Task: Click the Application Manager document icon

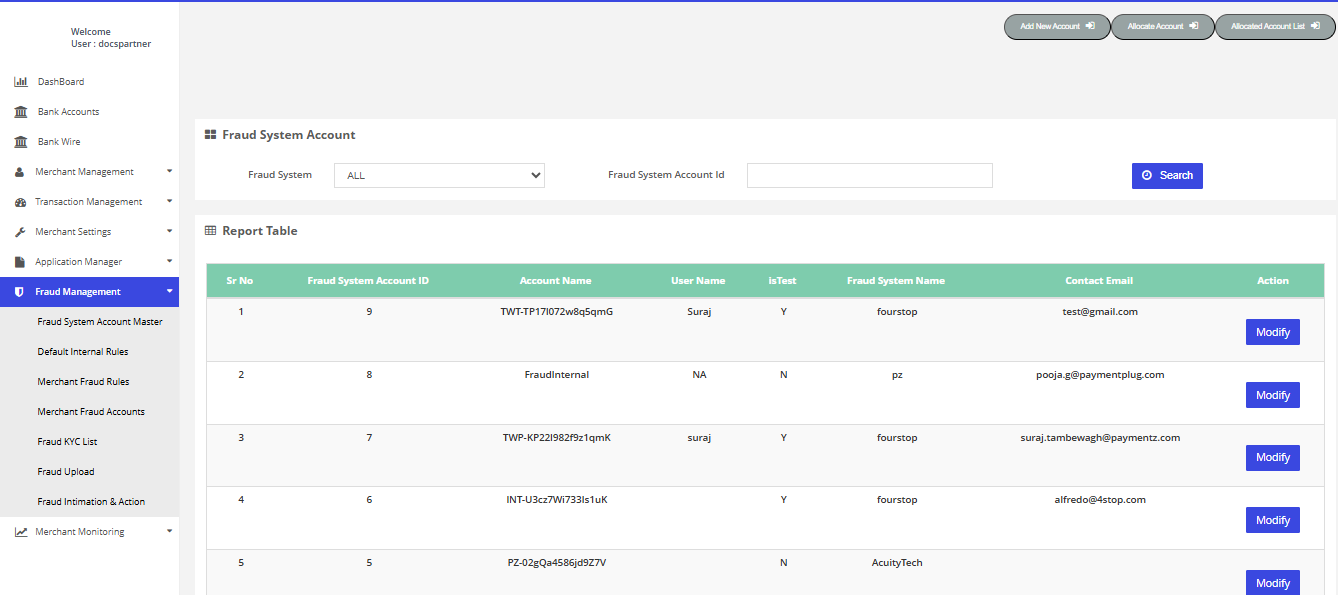Action: click(x=20, y=262)
